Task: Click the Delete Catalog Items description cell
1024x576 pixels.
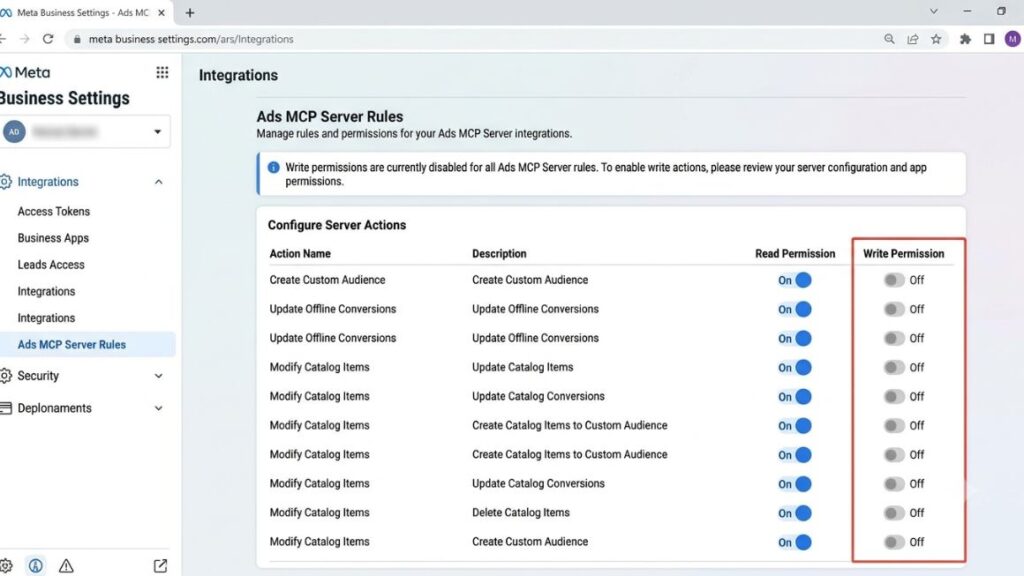Action: 520,513
